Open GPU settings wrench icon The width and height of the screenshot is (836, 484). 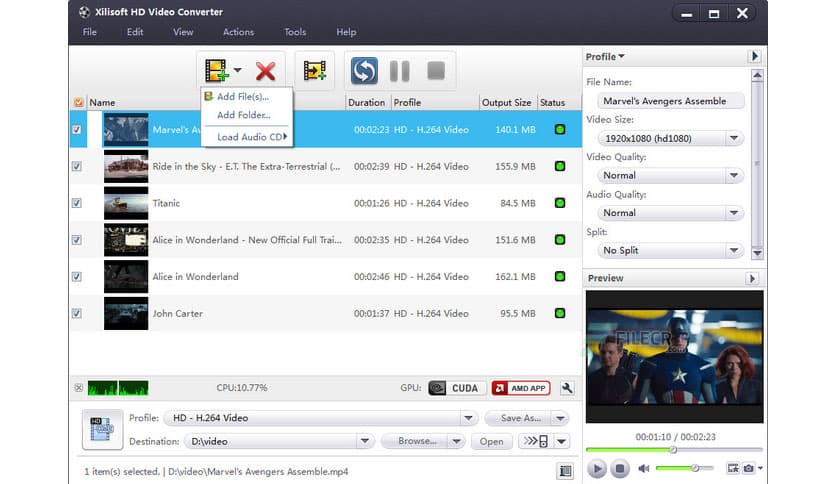click(x=567, y=388)
